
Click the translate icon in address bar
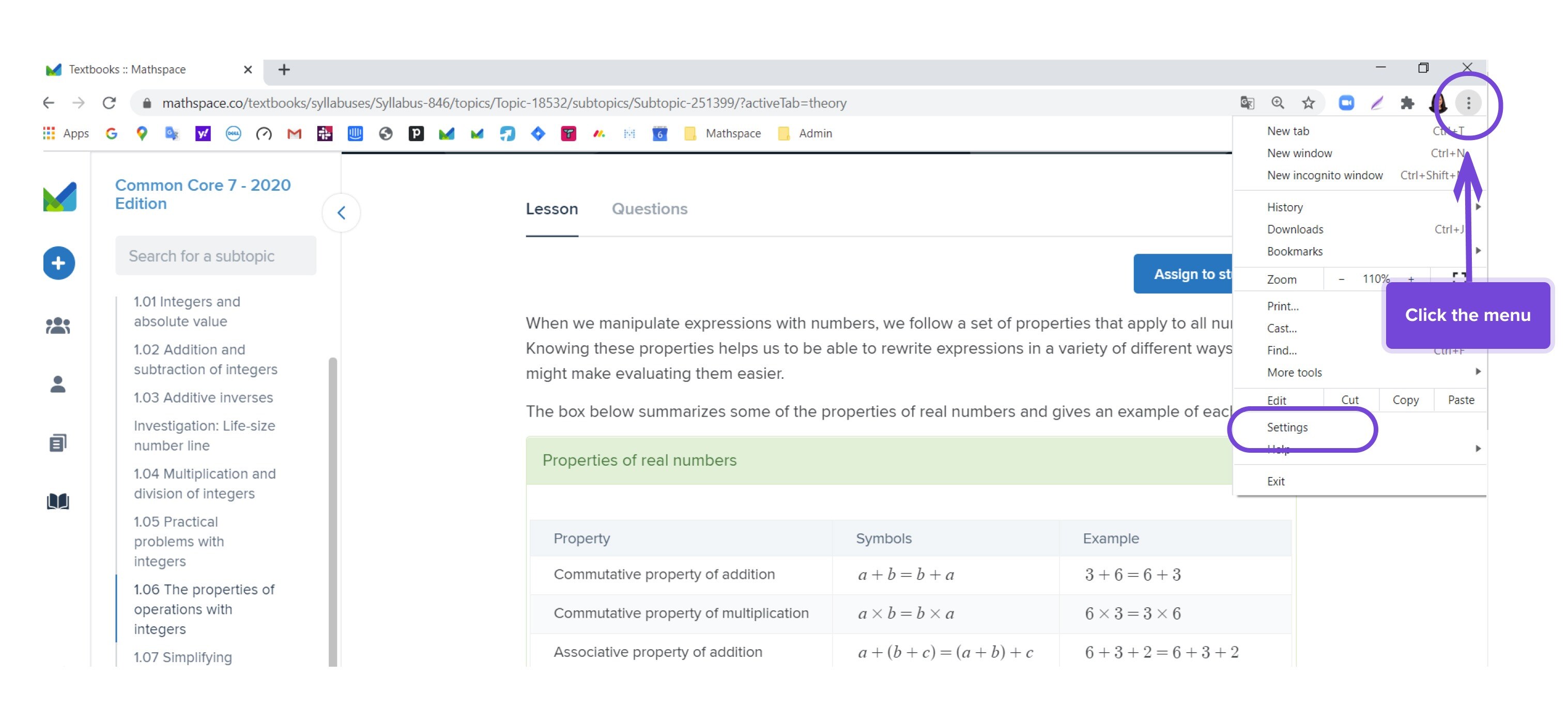tap(1247, 103)
